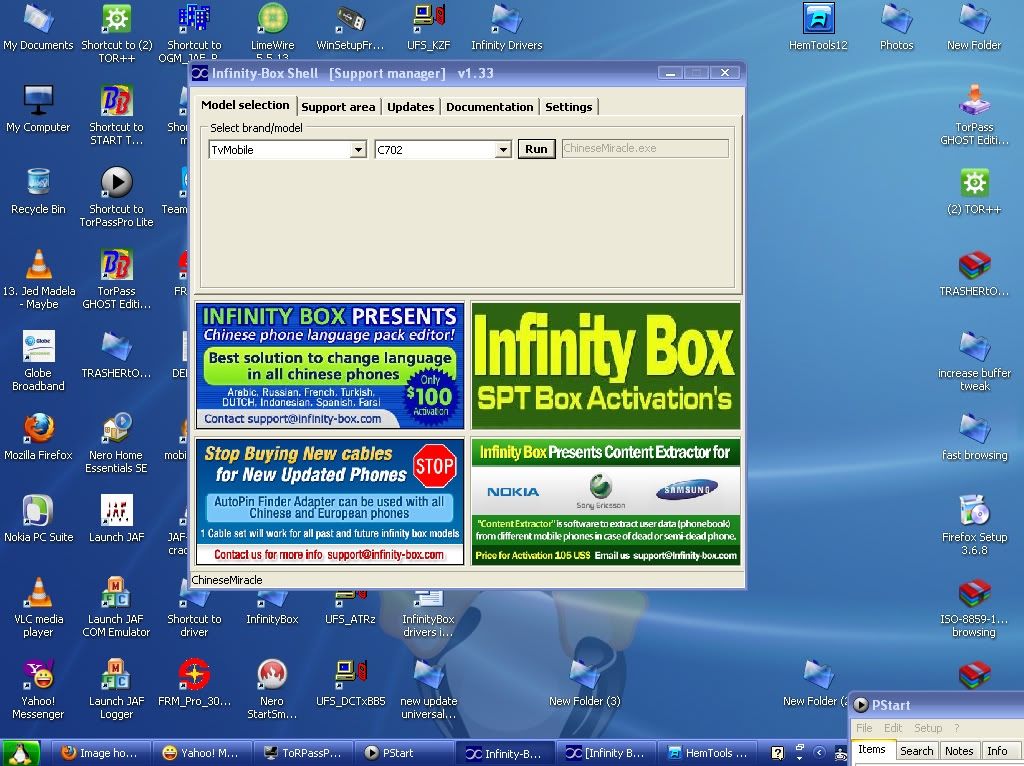Switch to the HemTools taskbar button
Viewport: 1024px width, 766px height.
pos(708,753)
